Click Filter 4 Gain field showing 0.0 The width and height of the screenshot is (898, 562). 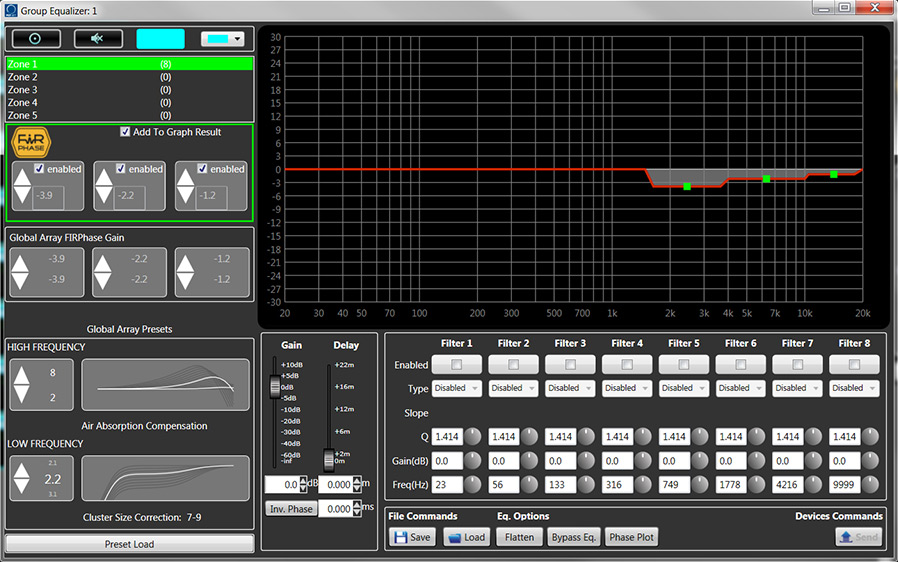tap(617, 461)
